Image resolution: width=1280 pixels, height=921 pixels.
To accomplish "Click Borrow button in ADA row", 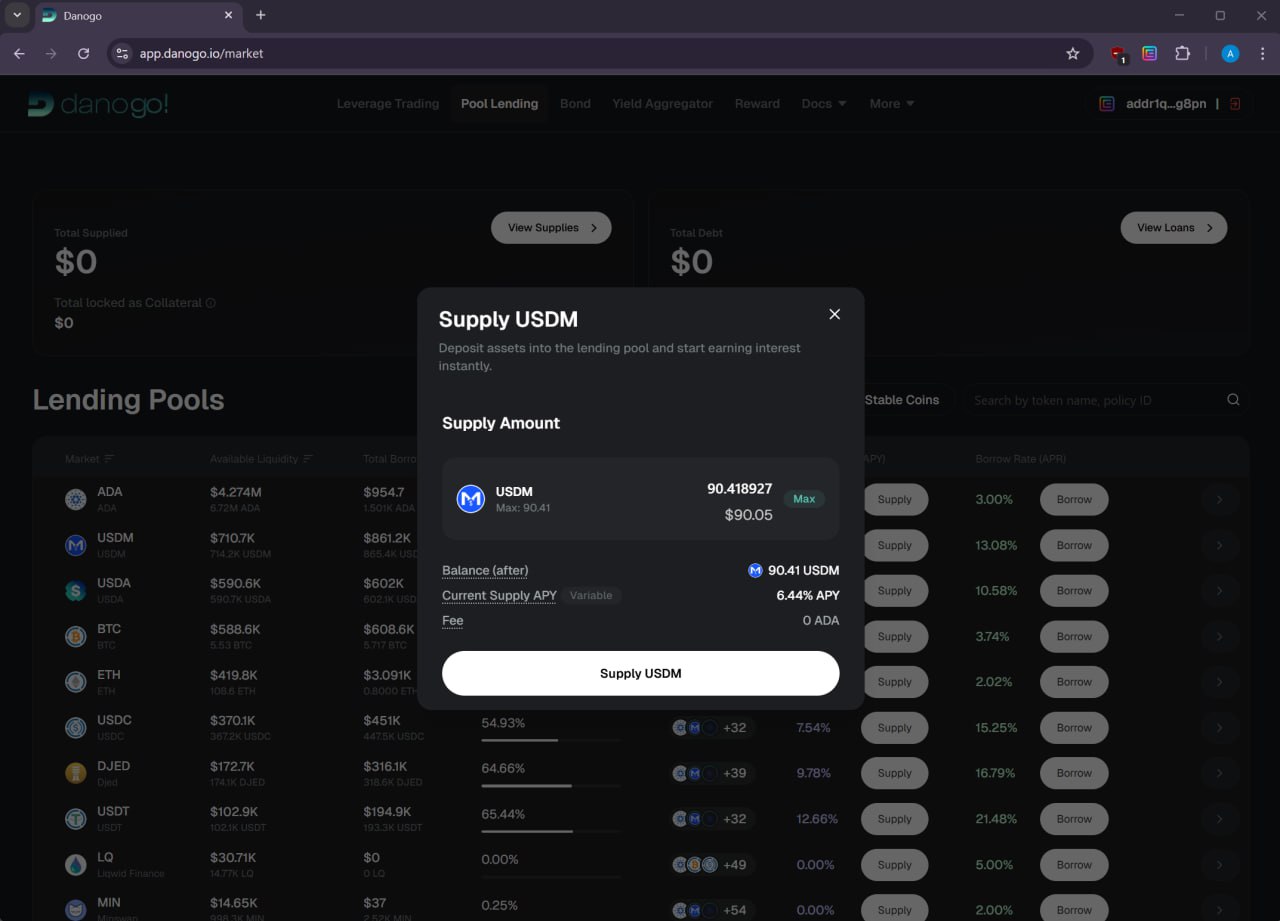I will pos(1074,499).
